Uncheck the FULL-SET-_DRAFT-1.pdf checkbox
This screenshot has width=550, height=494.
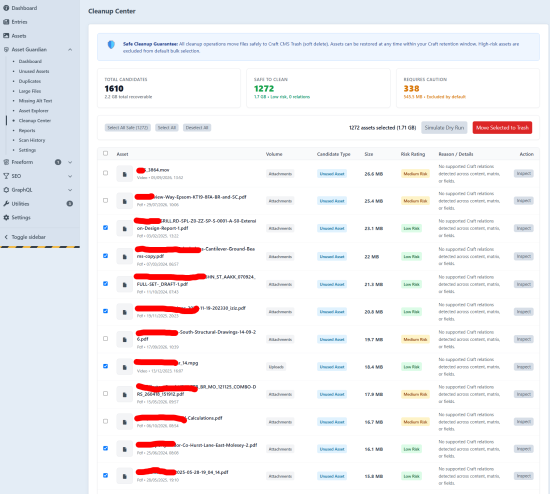[106, 283]
